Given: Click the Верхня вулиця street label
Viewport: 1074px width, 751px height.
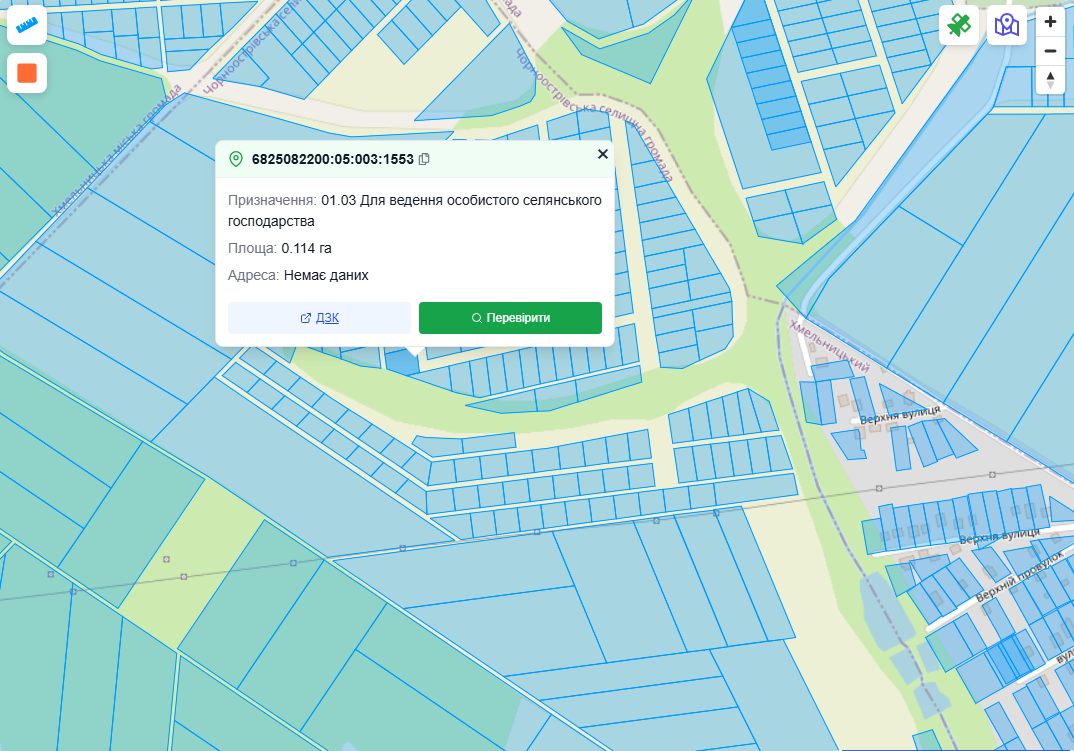Looking at the screenshot, I should 900,413.
